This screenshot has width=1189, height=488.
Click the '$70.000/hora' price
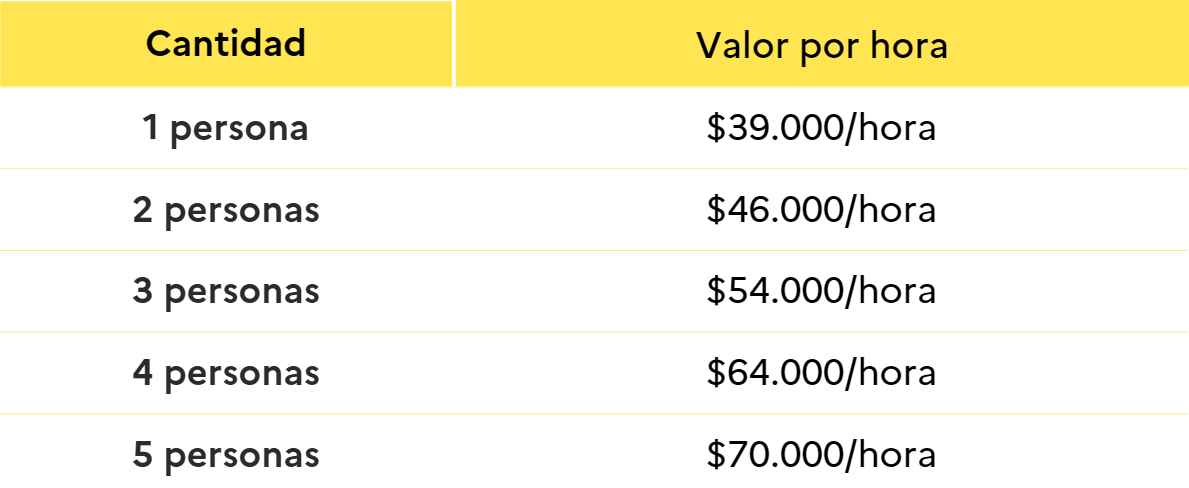click(x=821, y=455)
